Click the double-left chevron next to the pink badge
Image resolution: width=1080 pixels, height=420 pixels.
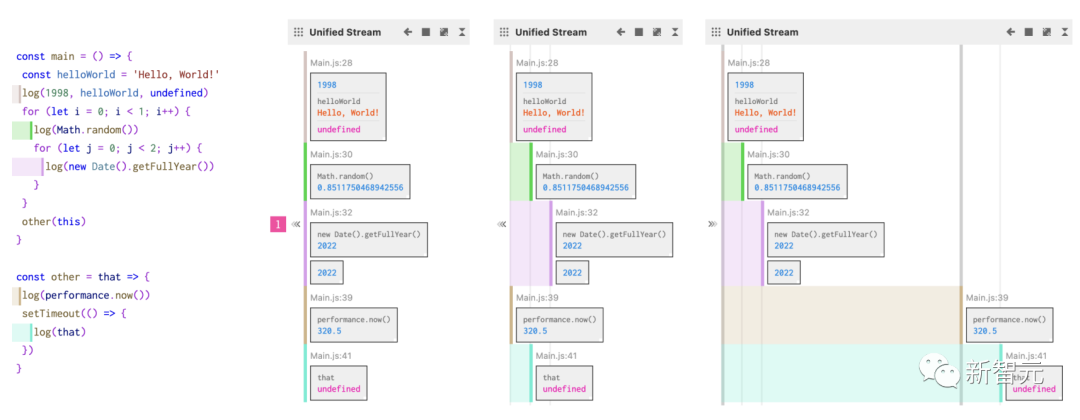[296, 225]
